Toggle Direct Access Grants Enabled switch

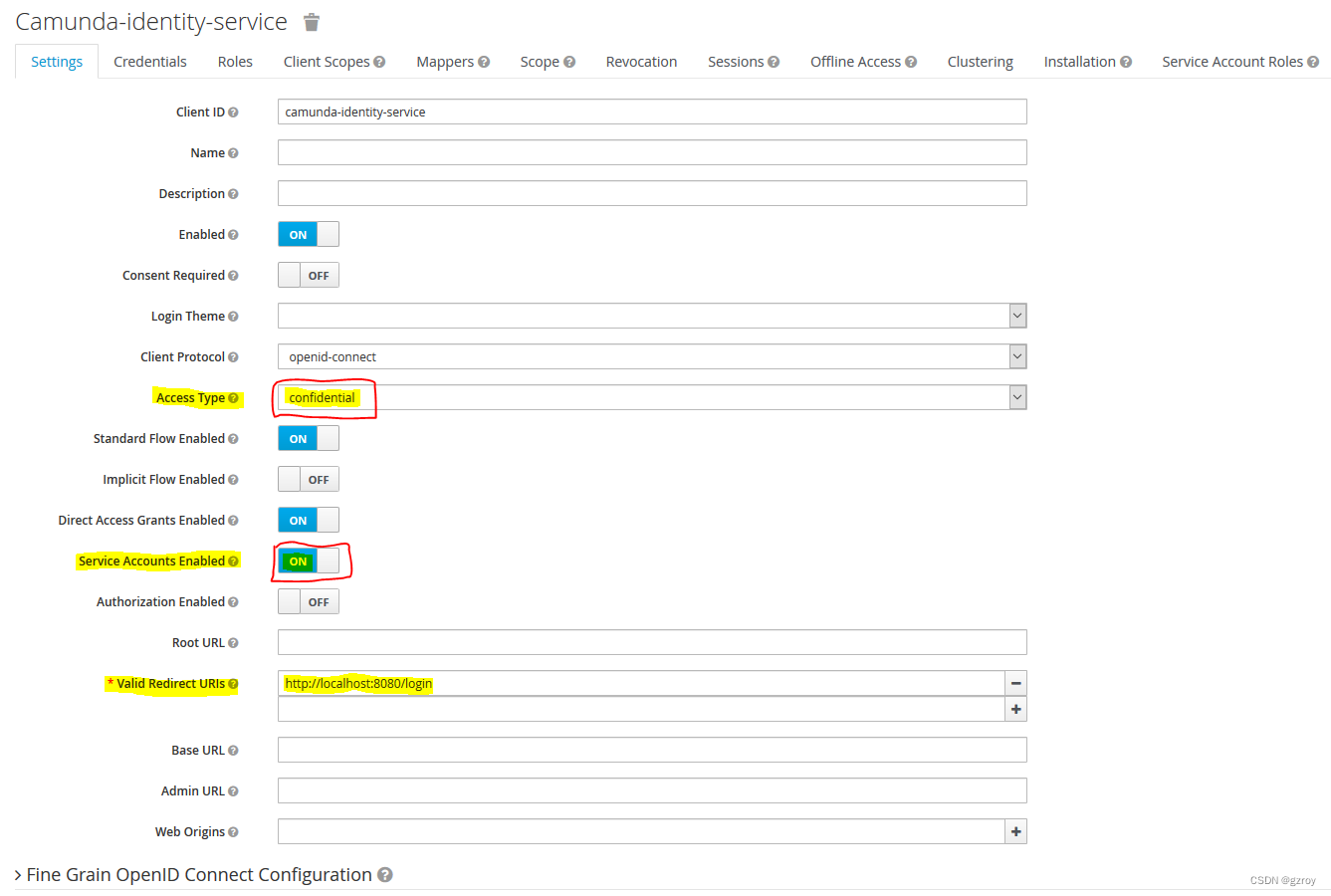coord(309,520)
